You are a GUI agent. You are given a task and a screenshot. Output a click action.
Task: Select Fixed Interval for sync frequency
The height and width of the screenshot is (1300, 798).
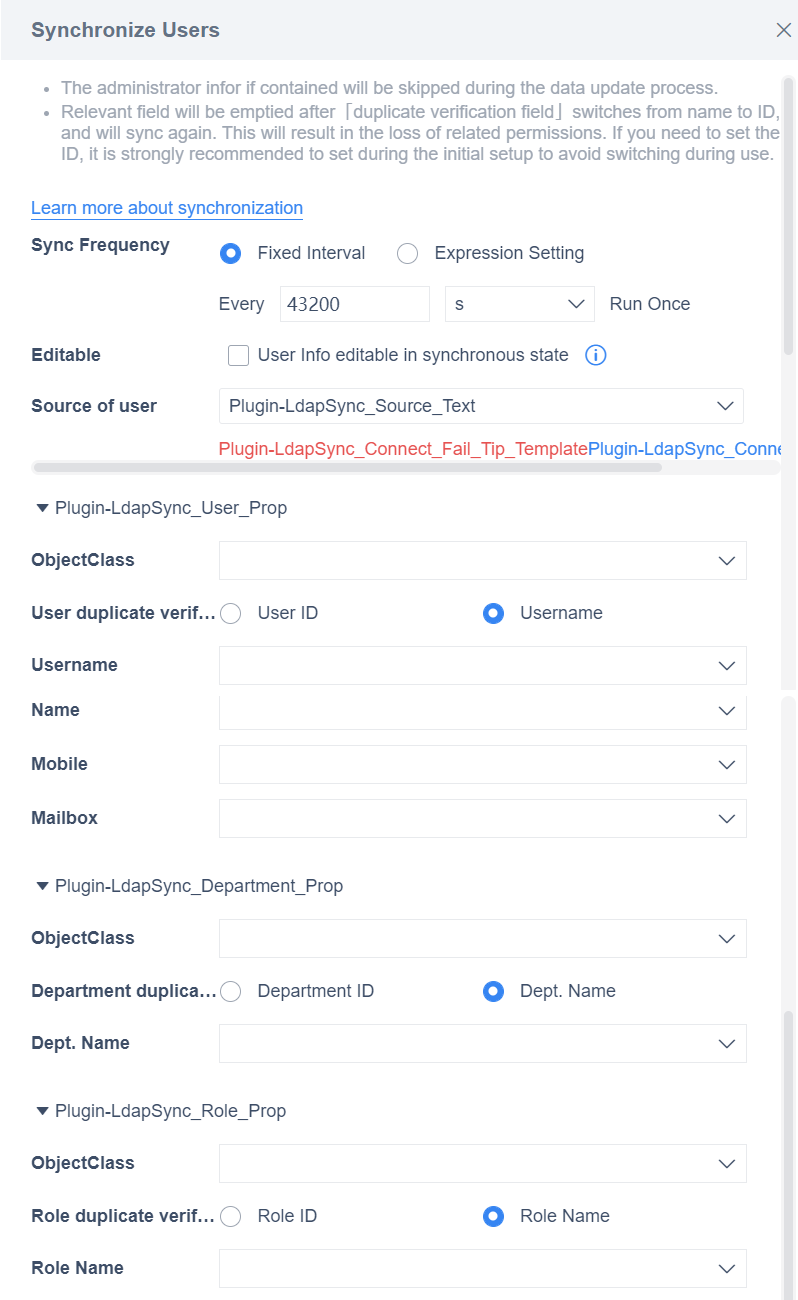tap(230, 253)
